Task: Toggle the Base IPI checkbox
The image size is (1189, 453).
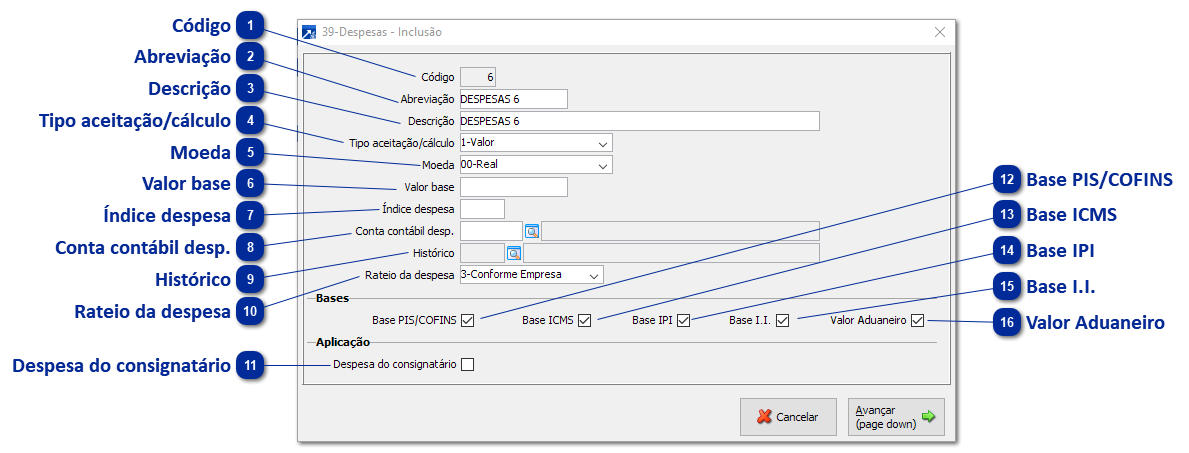Action: tap(683, 320)
